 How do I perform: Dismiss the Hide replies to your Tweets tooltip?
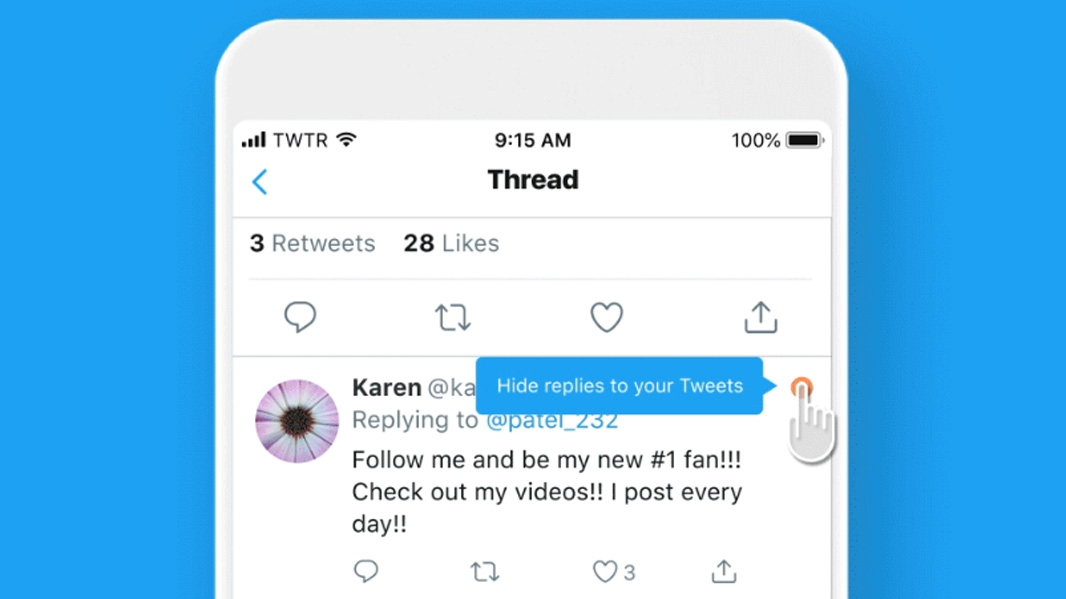(x=619, y=386)
